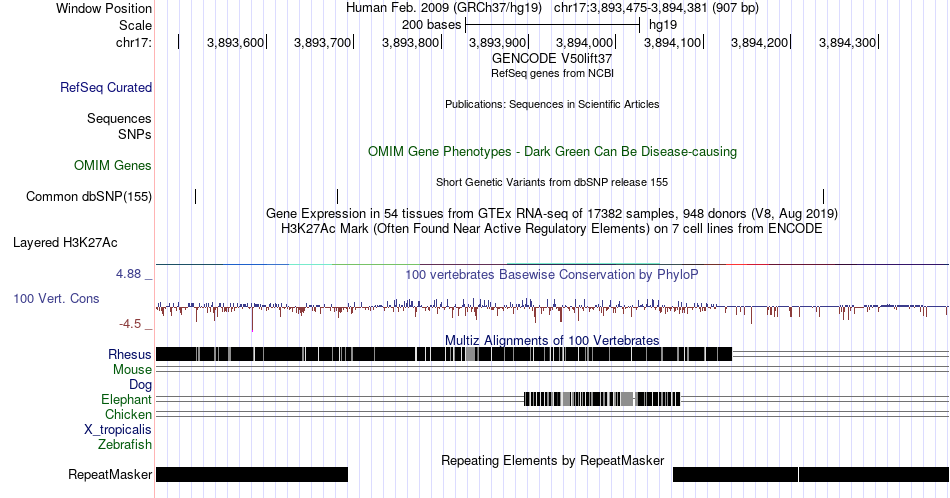The image size is (950, 498).
Task: Click the GENCODE V50lift37 track title
Action: (552, 58)
